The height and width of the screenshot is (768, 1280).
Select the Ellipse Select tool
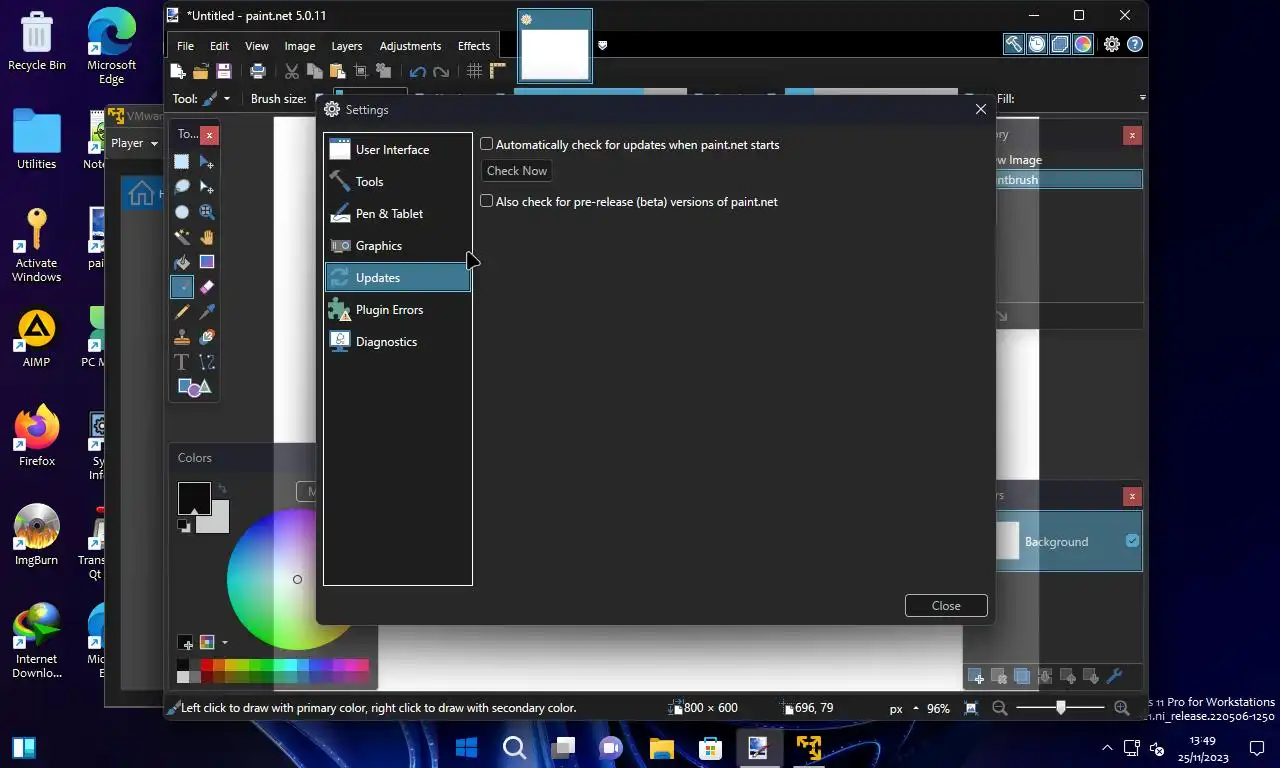click(x=182, y=212)
